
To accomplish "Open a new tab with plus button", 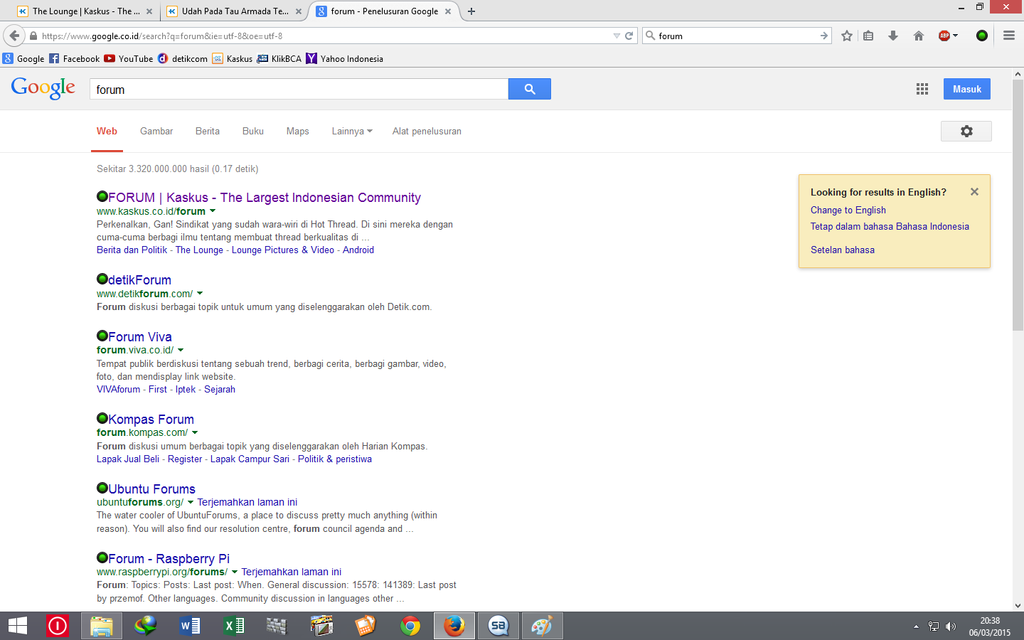I will [471, 11].
